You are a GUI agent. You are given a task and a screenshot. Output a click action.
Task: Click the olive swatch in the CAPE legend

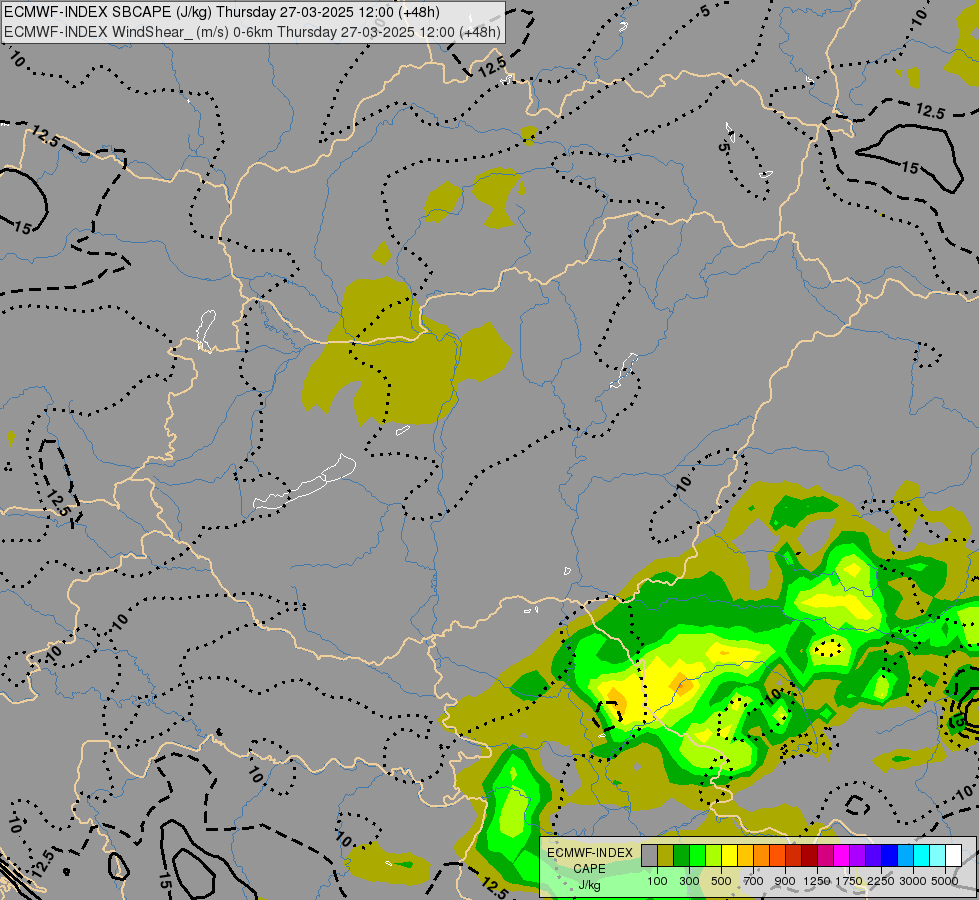coord(666,856)
